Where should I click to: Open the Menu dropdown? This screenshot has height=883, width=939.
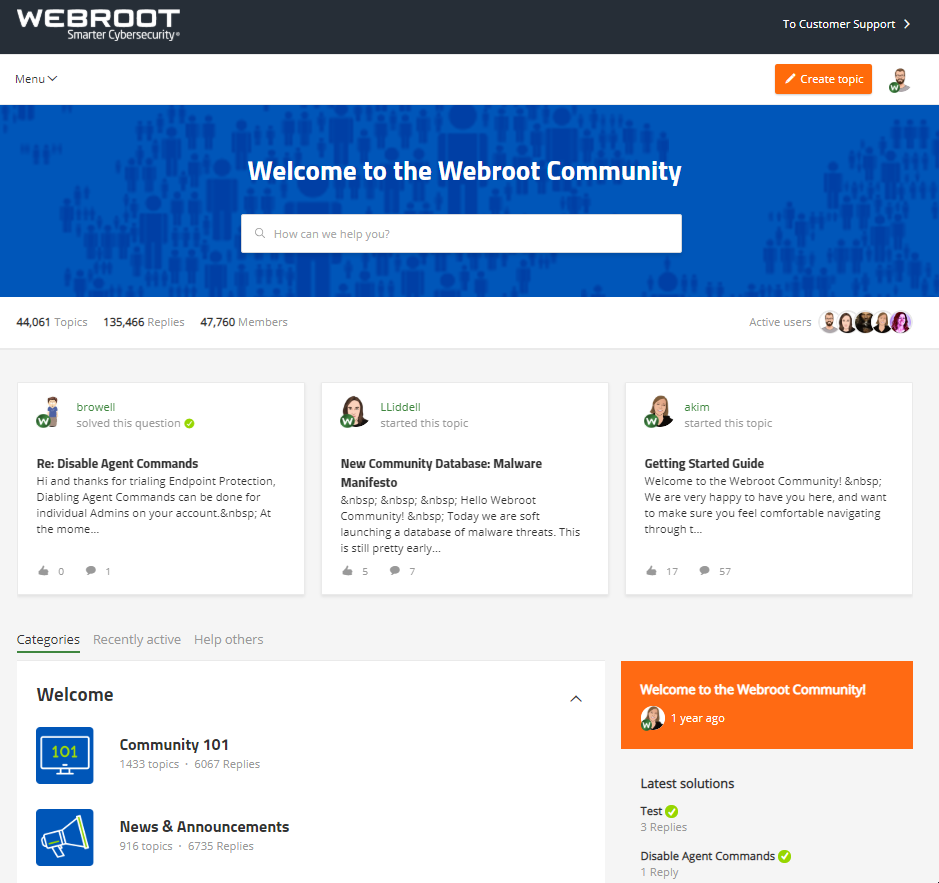tap(36, 79)
